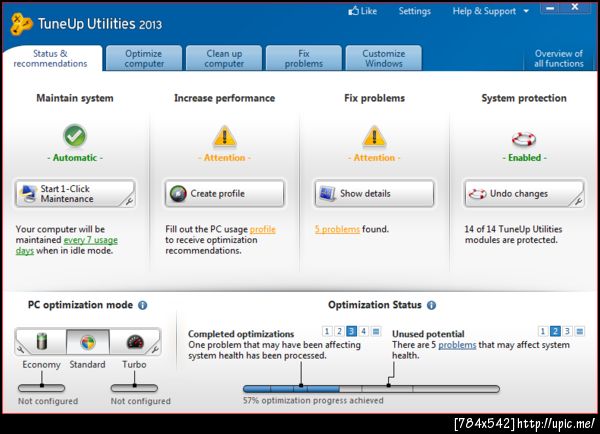Switch to the Customize Windows tab
The image size is (600, 434).
click(x=384, y=58)
